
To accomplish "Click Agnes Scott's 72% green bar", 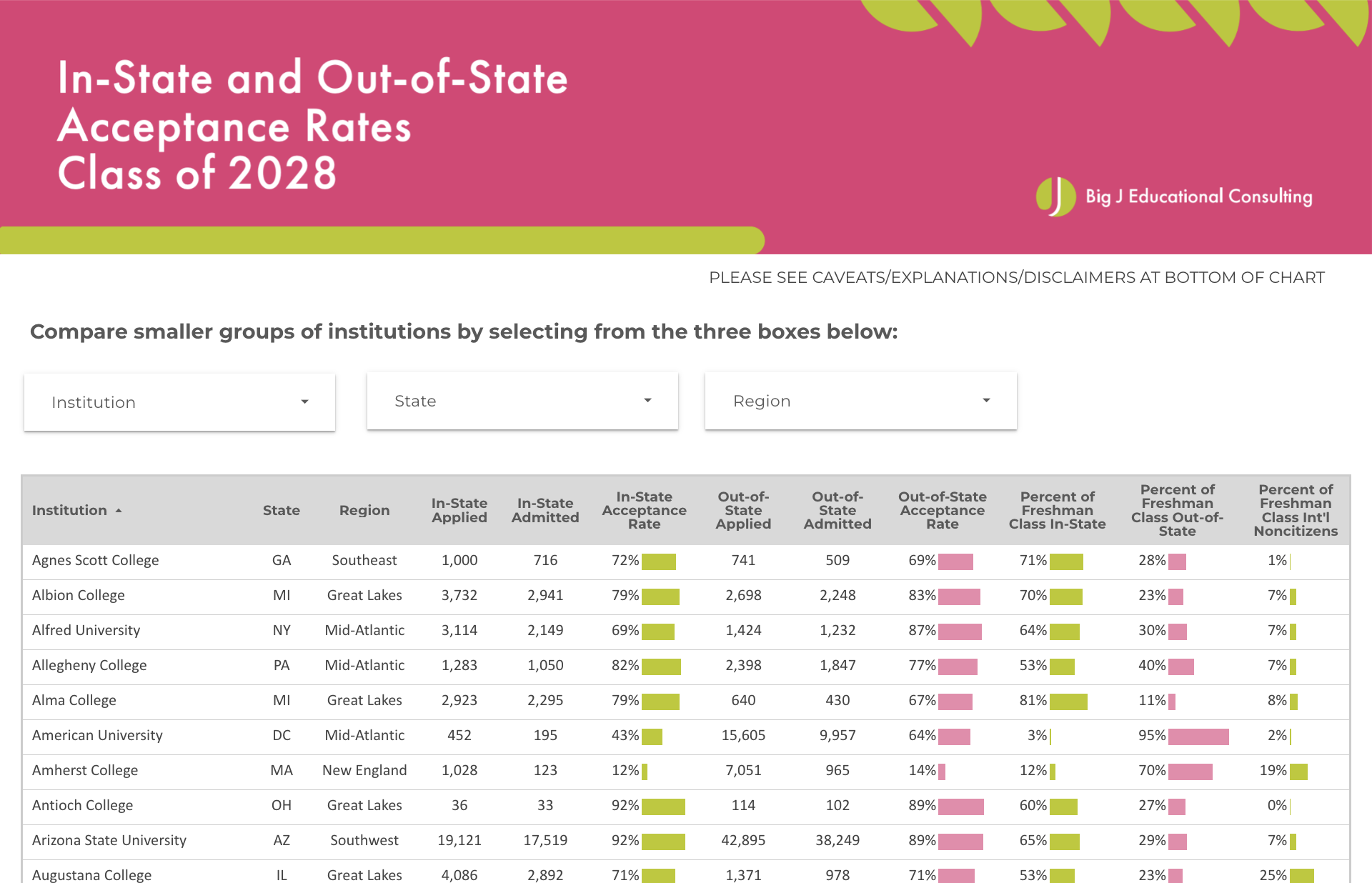I will [x=658, y=562].
